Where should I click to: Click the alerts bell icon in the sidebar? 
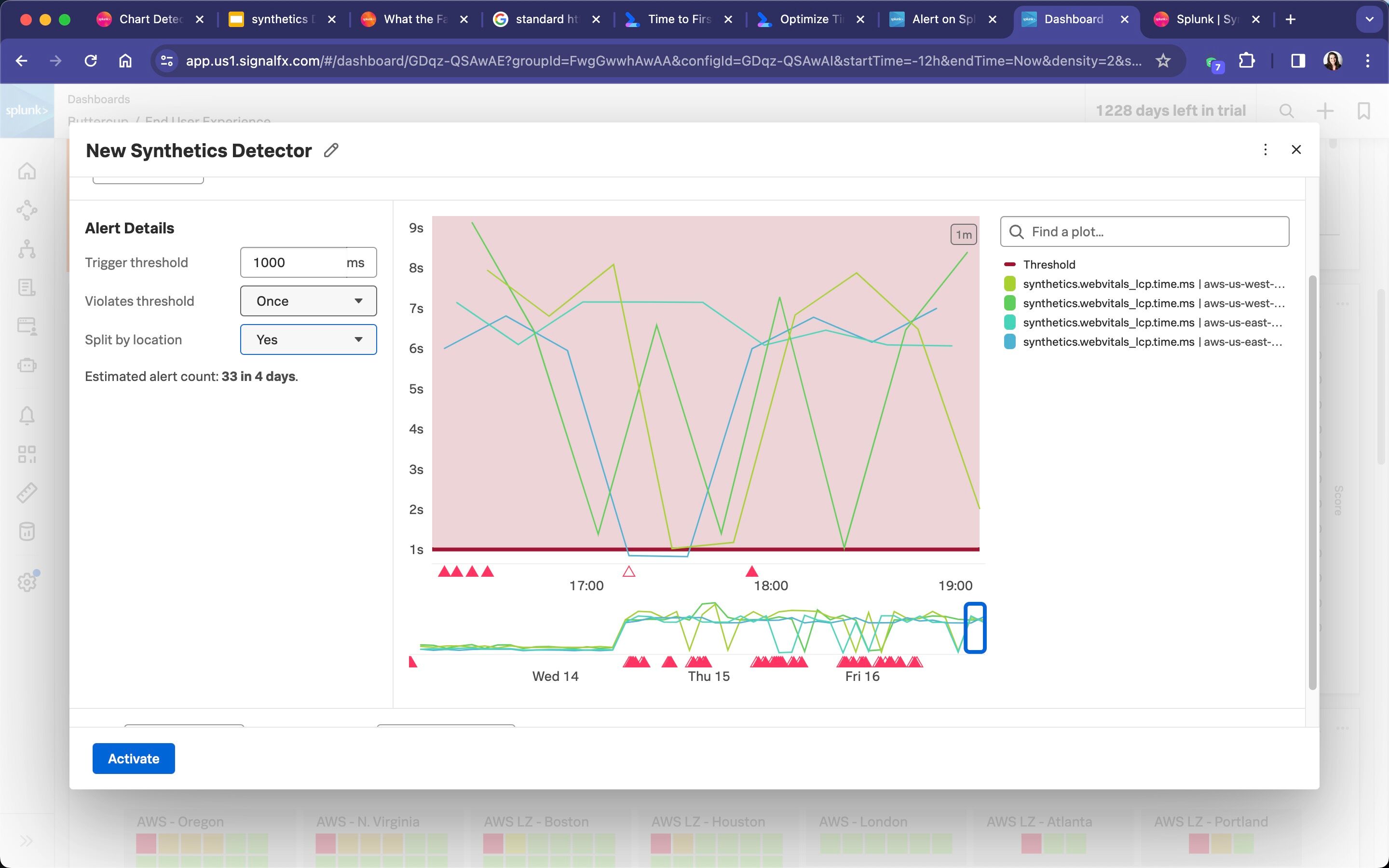point(27,415)
